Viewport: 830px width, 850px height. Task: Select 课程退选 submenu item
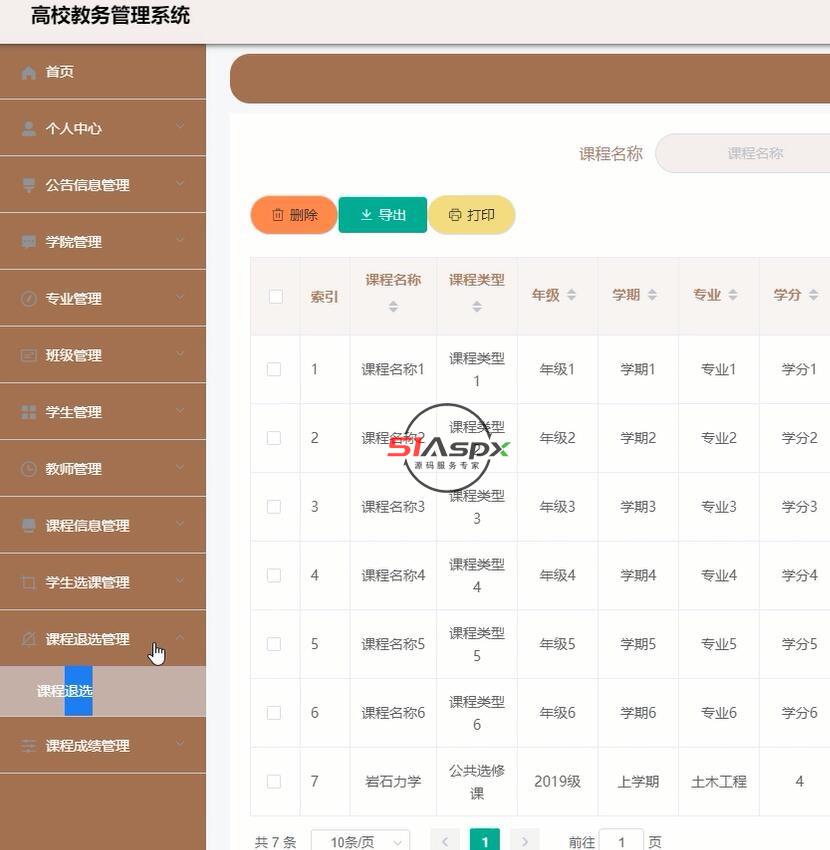103,691
